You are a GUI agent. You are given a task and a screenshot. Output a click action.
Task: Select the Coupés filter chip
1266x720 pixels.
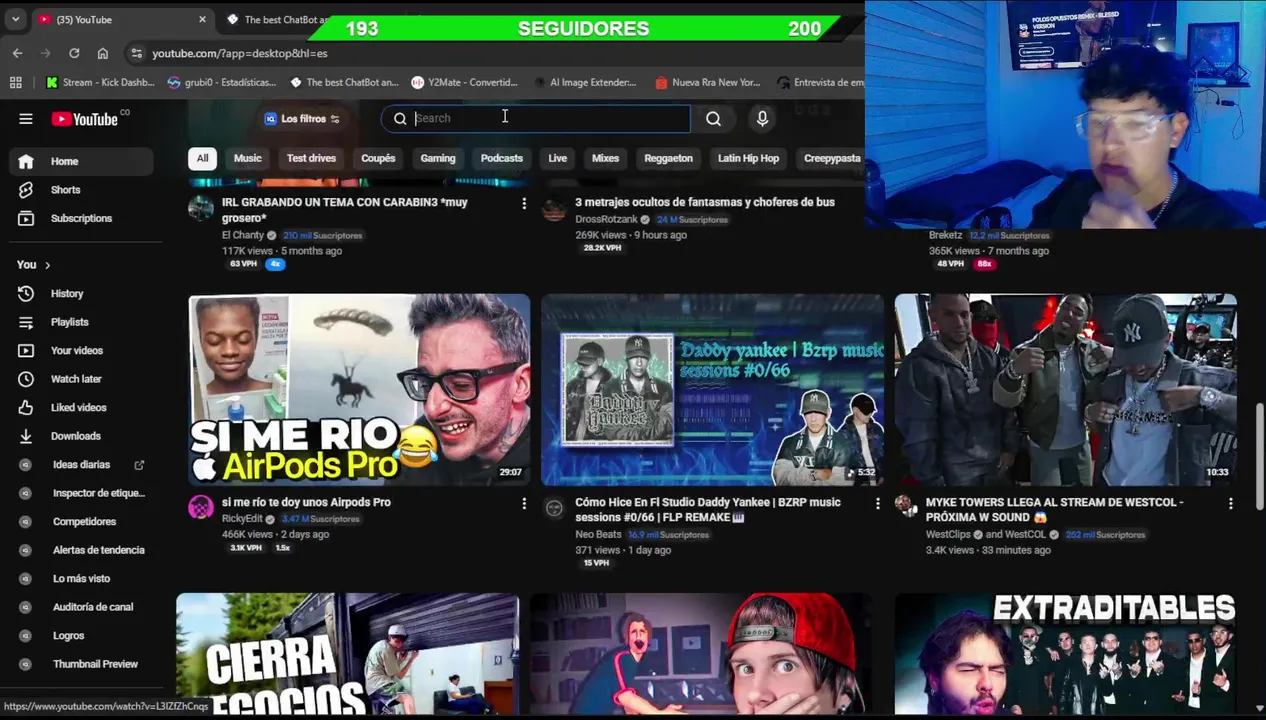(x=378, y=158)
